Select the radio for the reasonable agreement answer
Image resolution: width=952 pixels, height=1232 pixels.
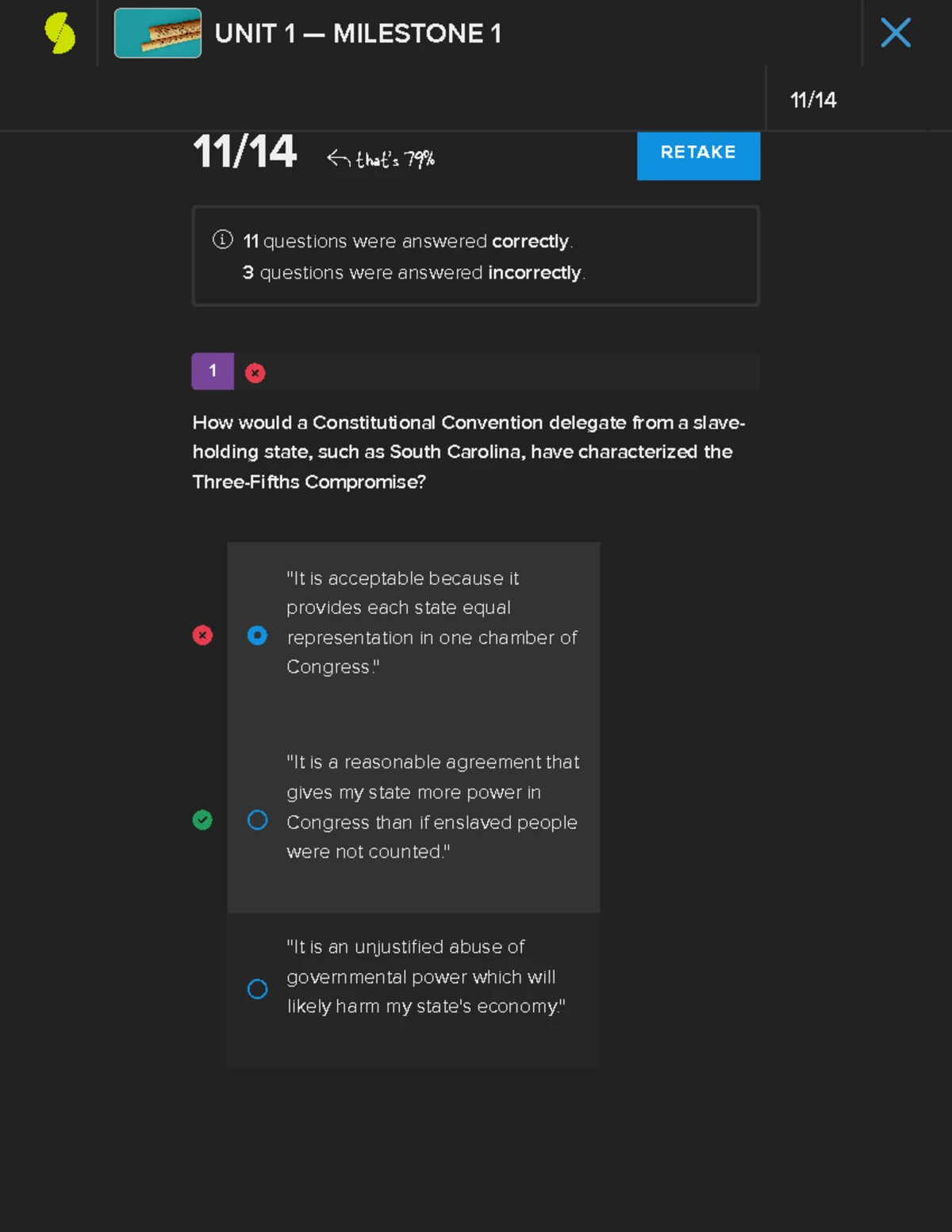pos(257,820)
